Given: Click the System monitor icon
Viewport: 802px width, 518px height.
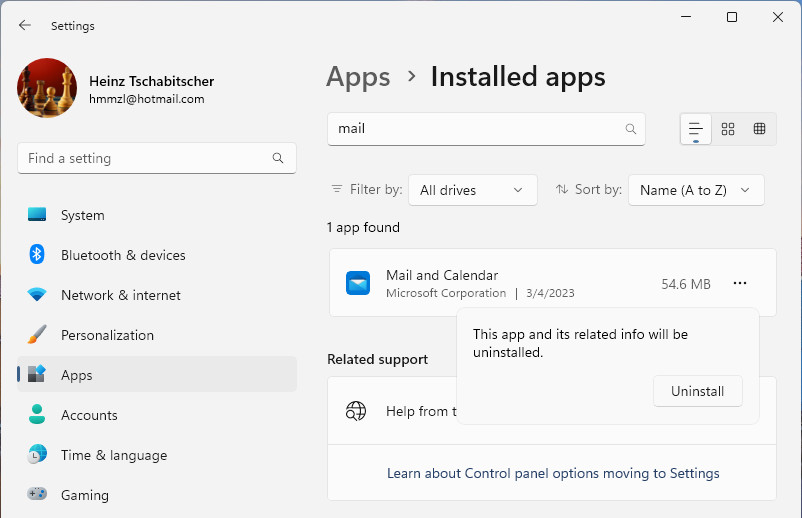Looking at the screenshot, I should 37,214.
